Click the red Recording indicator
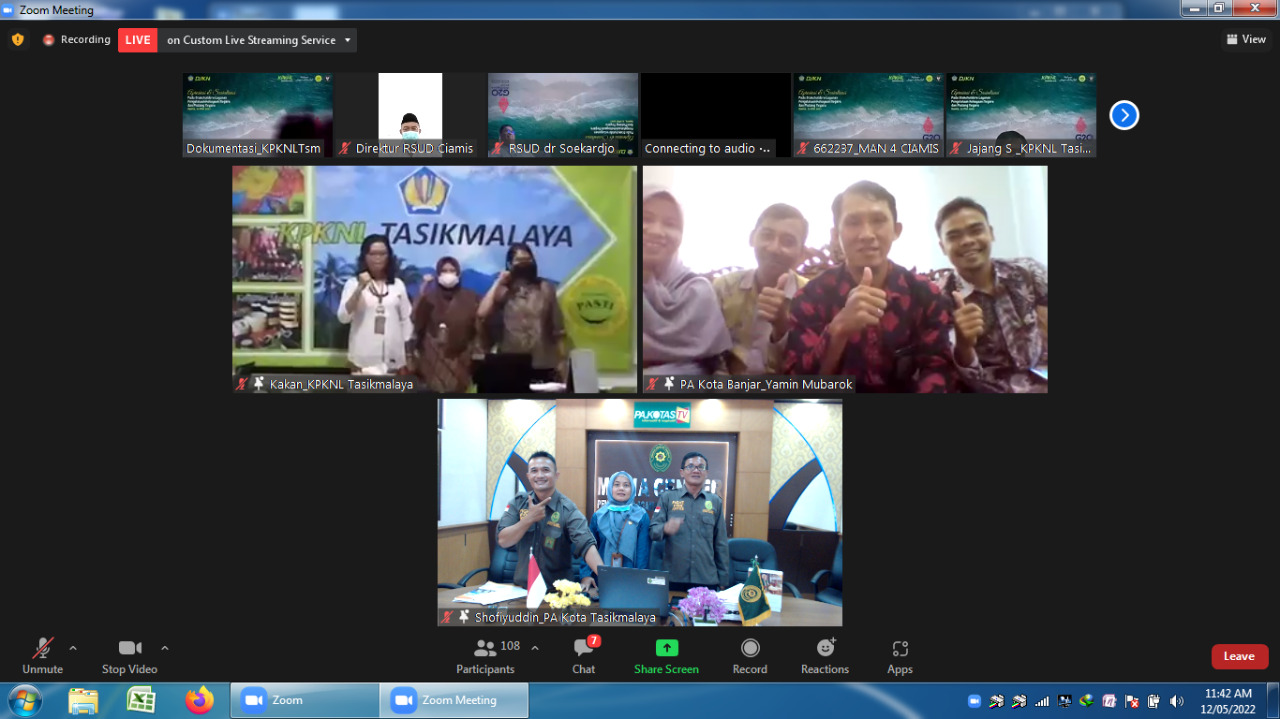 (76, 40)
